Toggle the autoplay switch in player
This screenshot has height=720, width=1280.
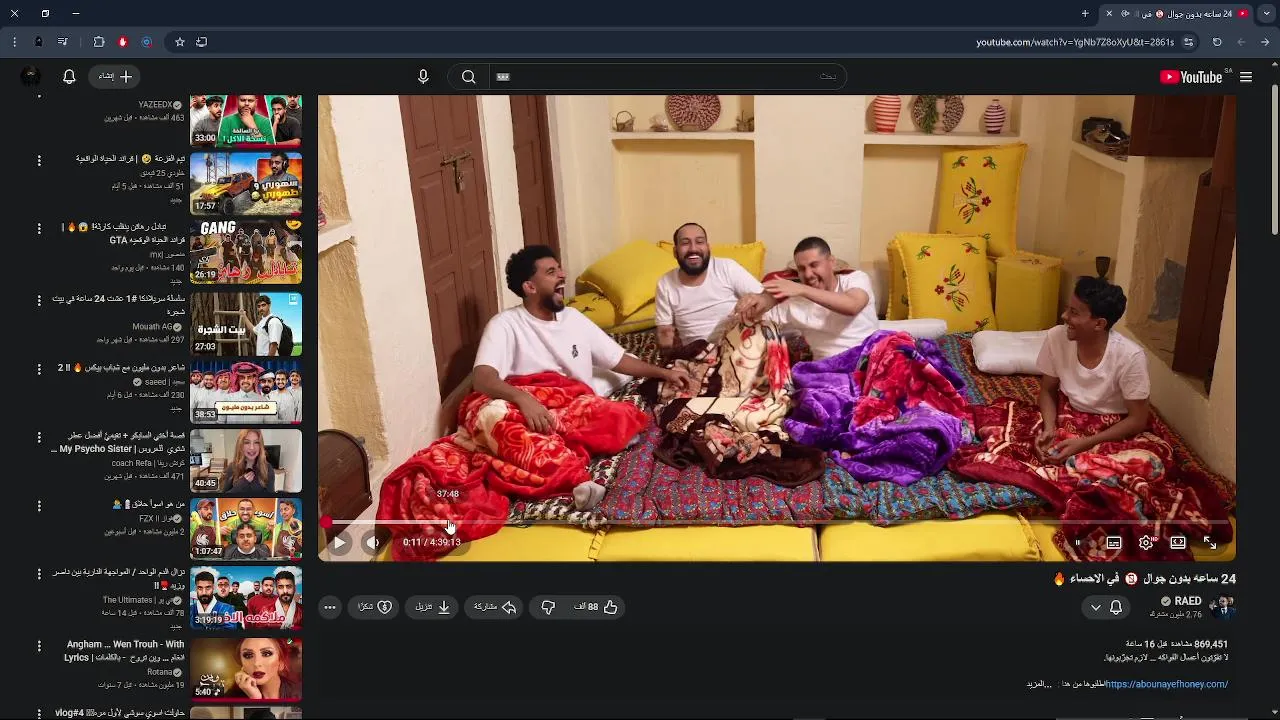tap(1080, 542)
